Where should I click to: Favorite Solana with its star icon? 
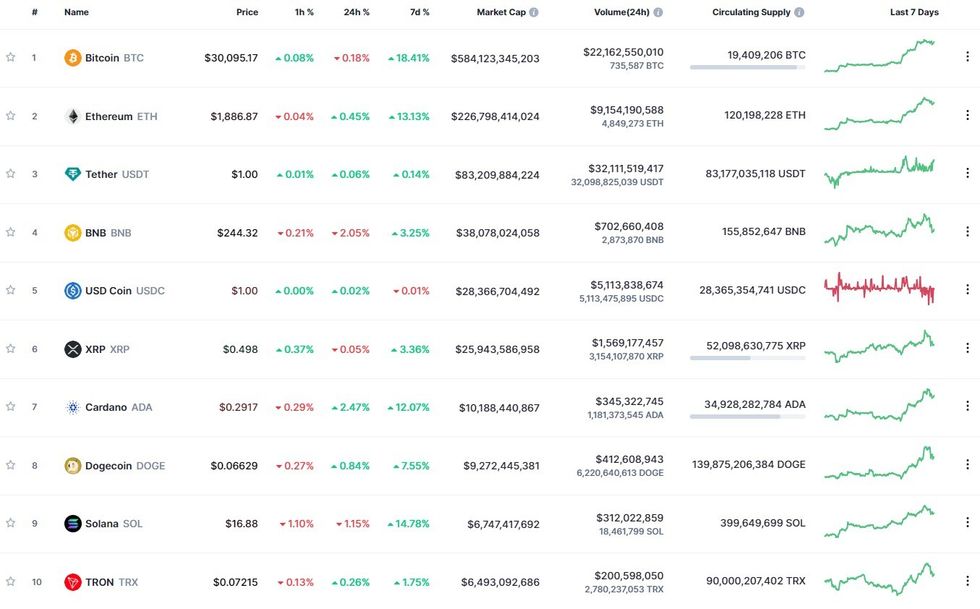pyautogui.click(x=11, y=523)
